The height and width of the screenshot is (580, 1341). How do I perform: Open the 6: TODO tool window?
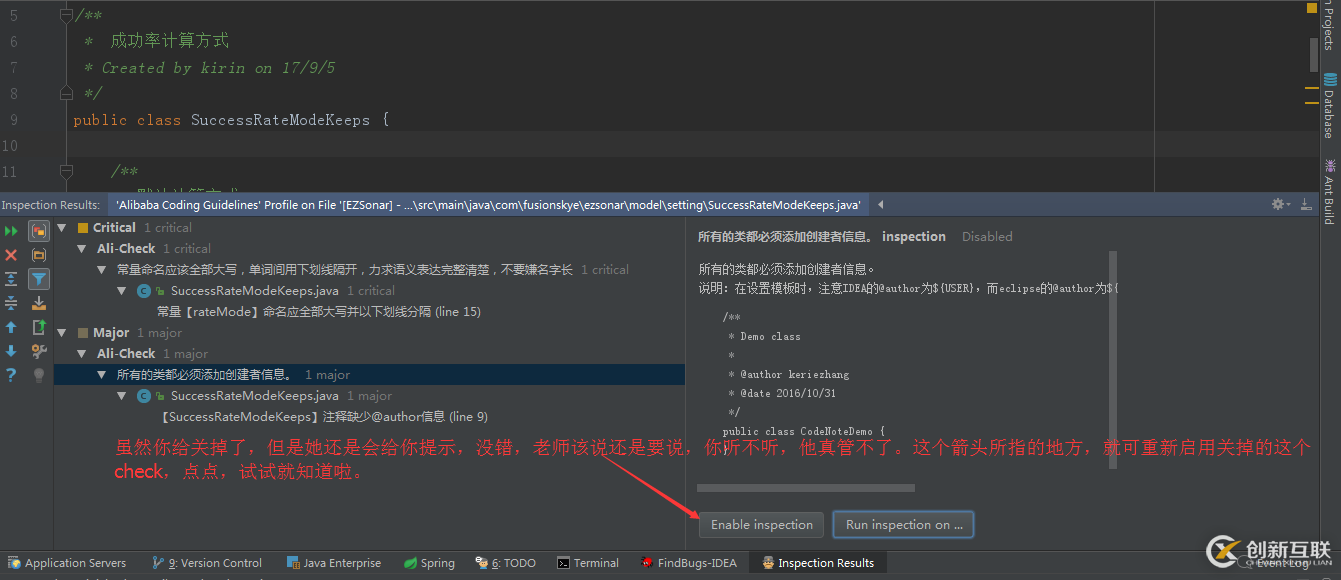coord(506,563)
